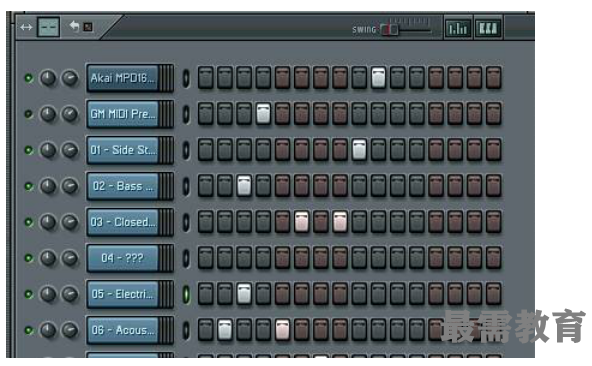
Task: Enable step 13 on 03 - Closed row
Action: pos(436,222)
